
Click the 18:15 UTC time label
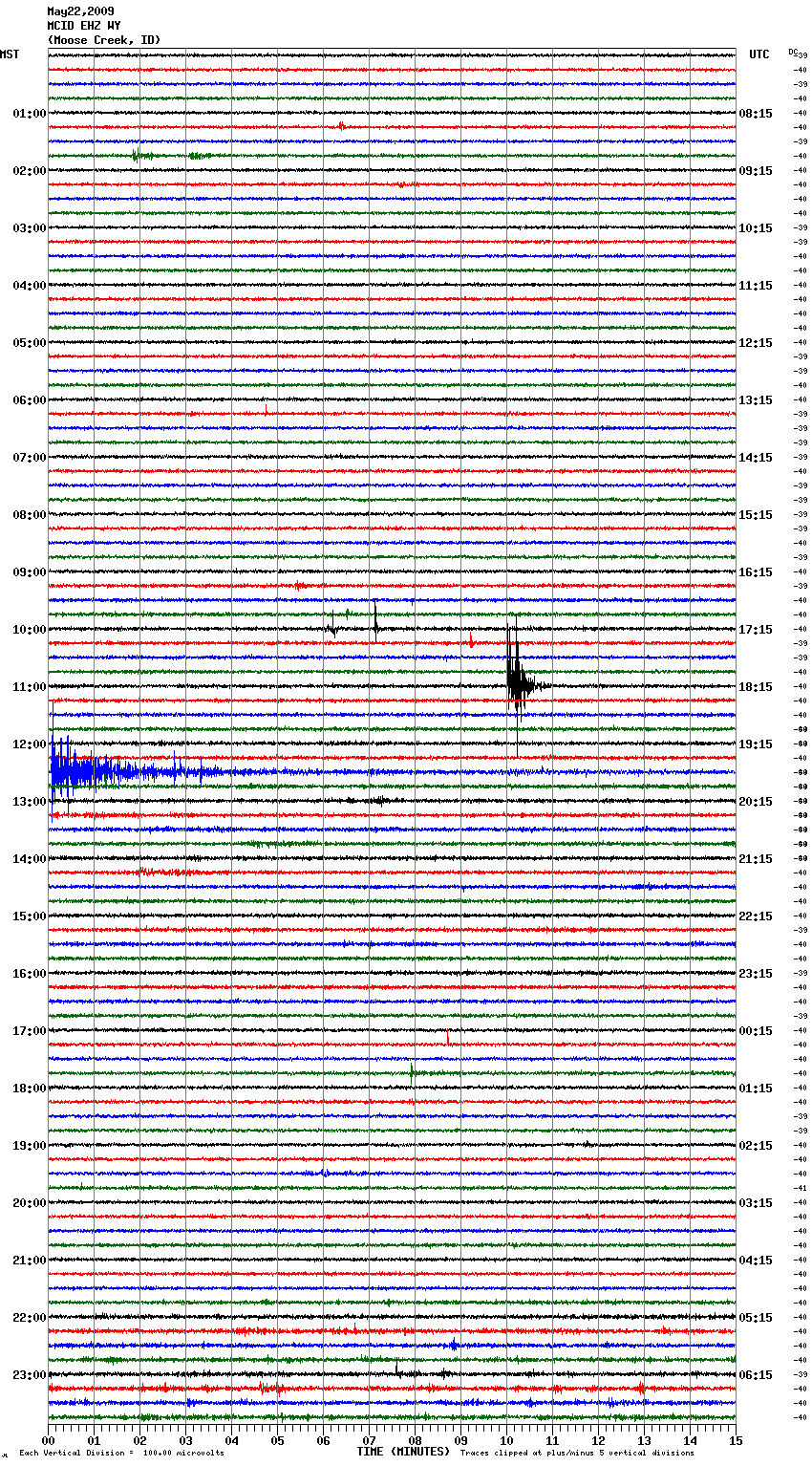[756, 687]
